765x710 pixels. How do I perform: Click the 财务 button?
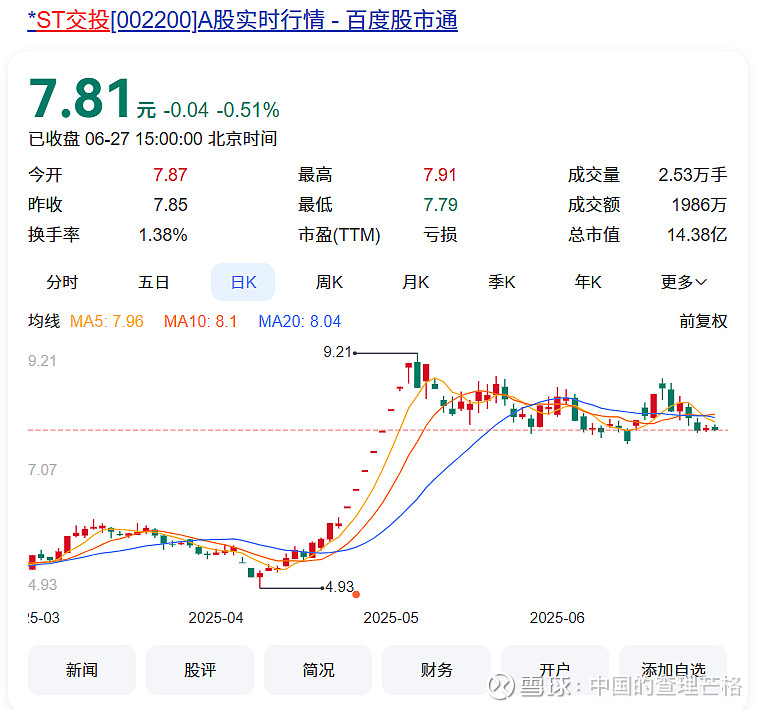436,669
